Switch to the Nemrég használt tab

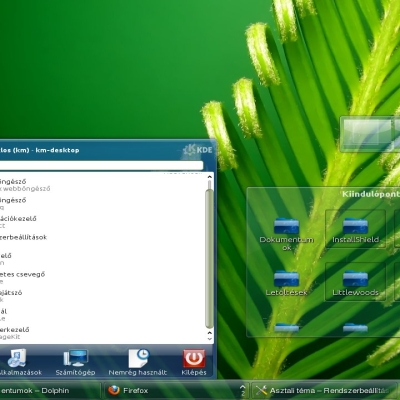pyautogui.click(x=138, y=363)
